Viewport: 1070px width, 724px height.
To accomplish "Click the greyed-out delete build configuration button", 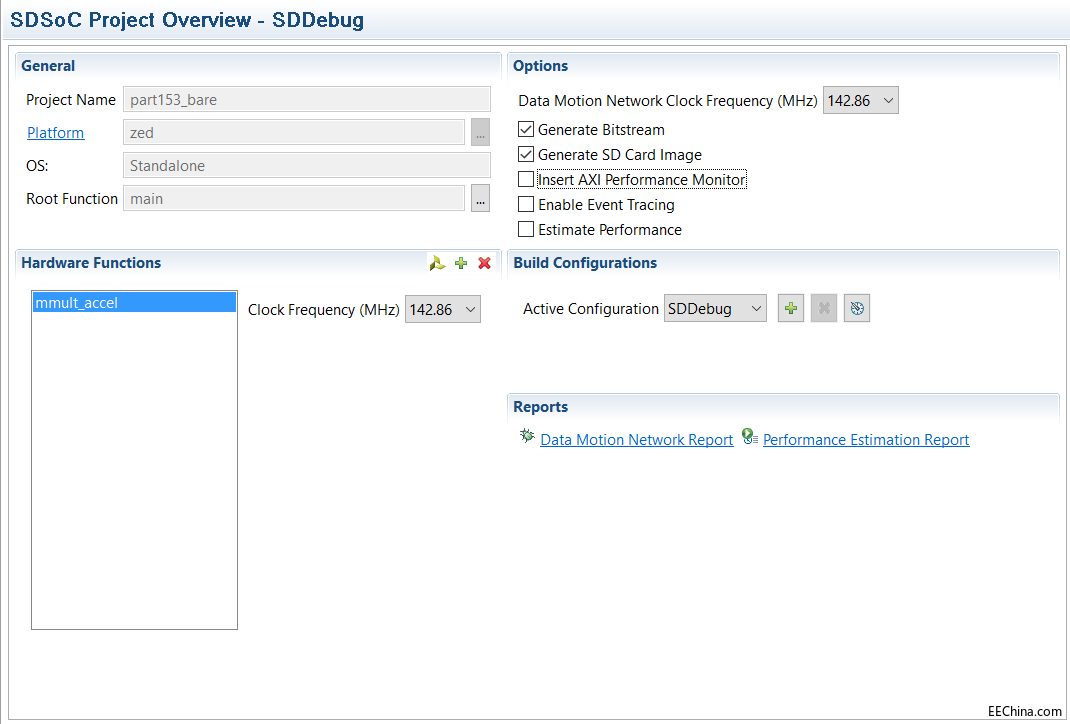I will (824, 309).
